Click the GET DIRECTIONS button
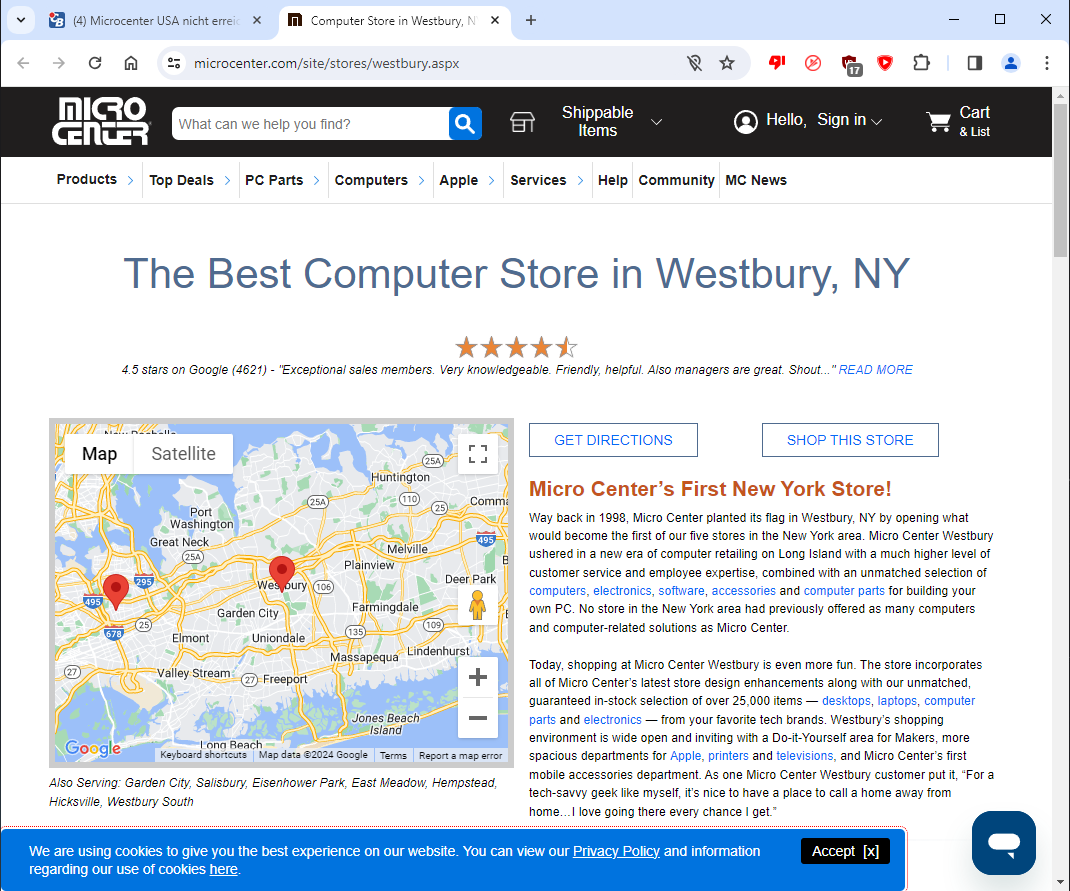1070x891 pixels. (x=613, y=440)
